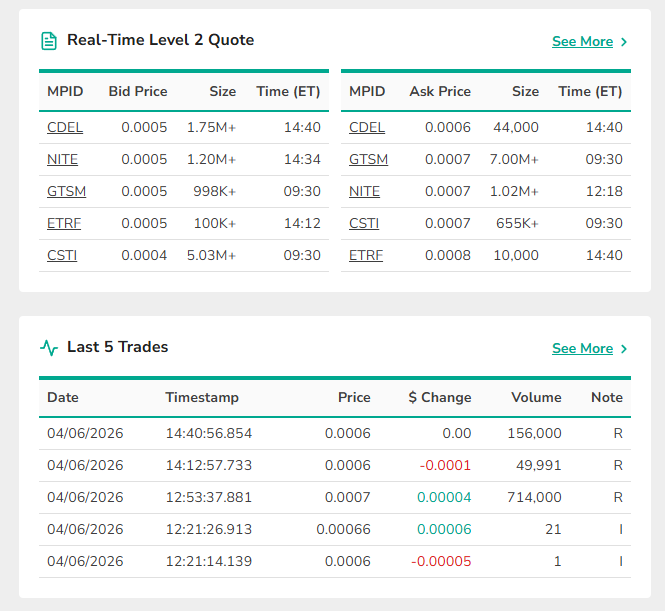Click the Real-Time Level 2 Quote heading

(160, 40)
